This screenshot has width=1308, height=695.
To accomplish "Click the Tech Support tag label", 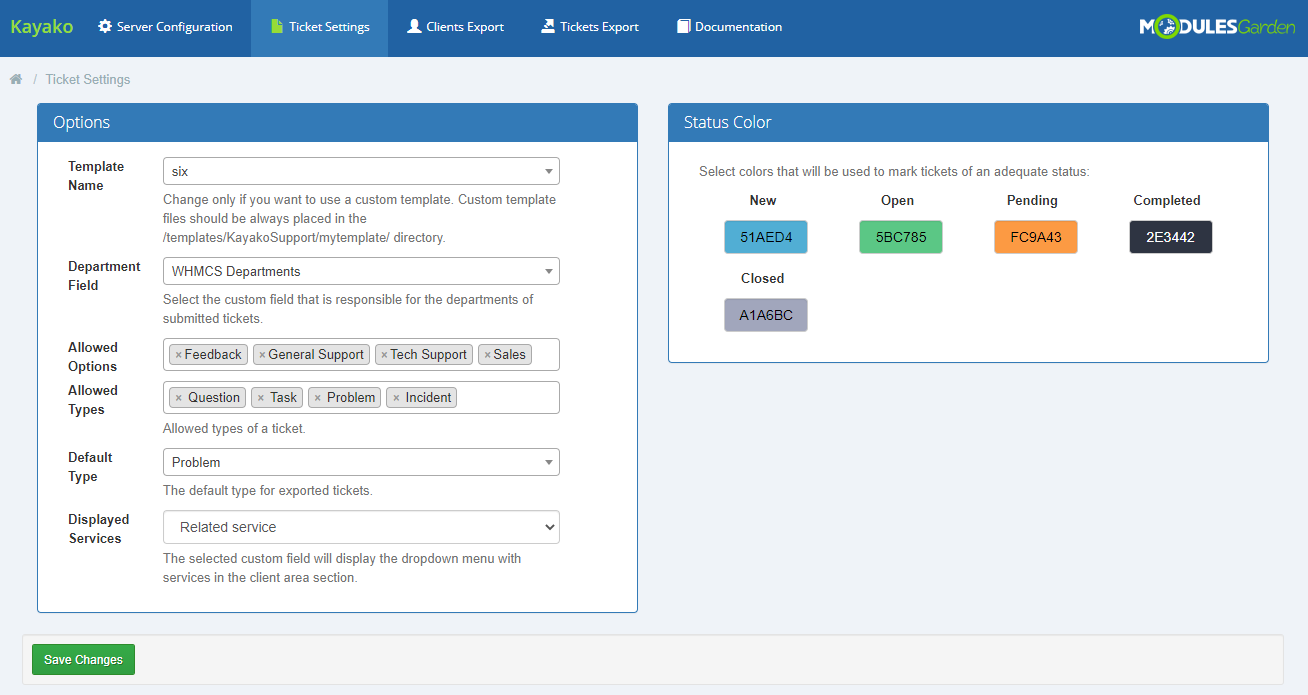I will pos(429,355).
